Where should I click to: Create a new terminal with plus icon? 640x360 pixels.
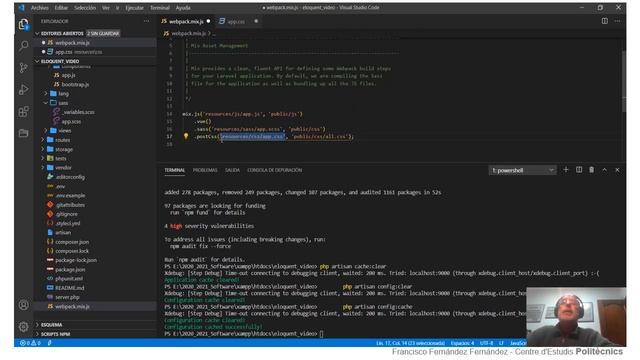pos(566,170)
